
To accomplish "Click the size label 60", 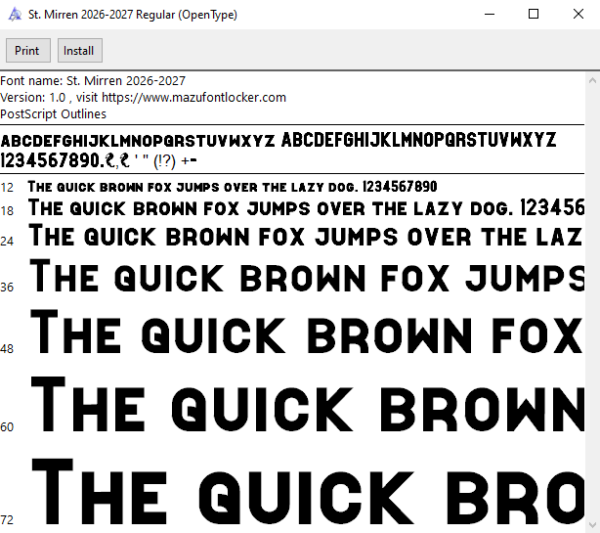I will click(7, 427).
